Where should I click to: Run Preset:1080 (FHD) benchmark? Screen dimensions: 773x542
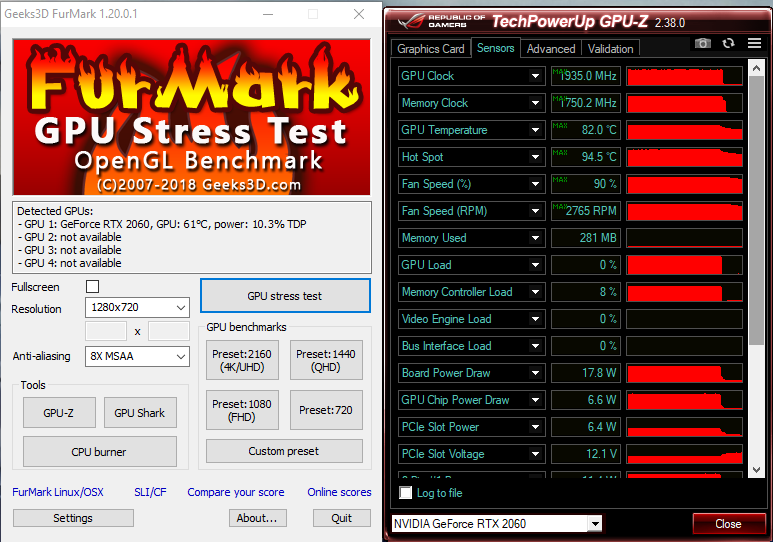click(x=242, y=410)
